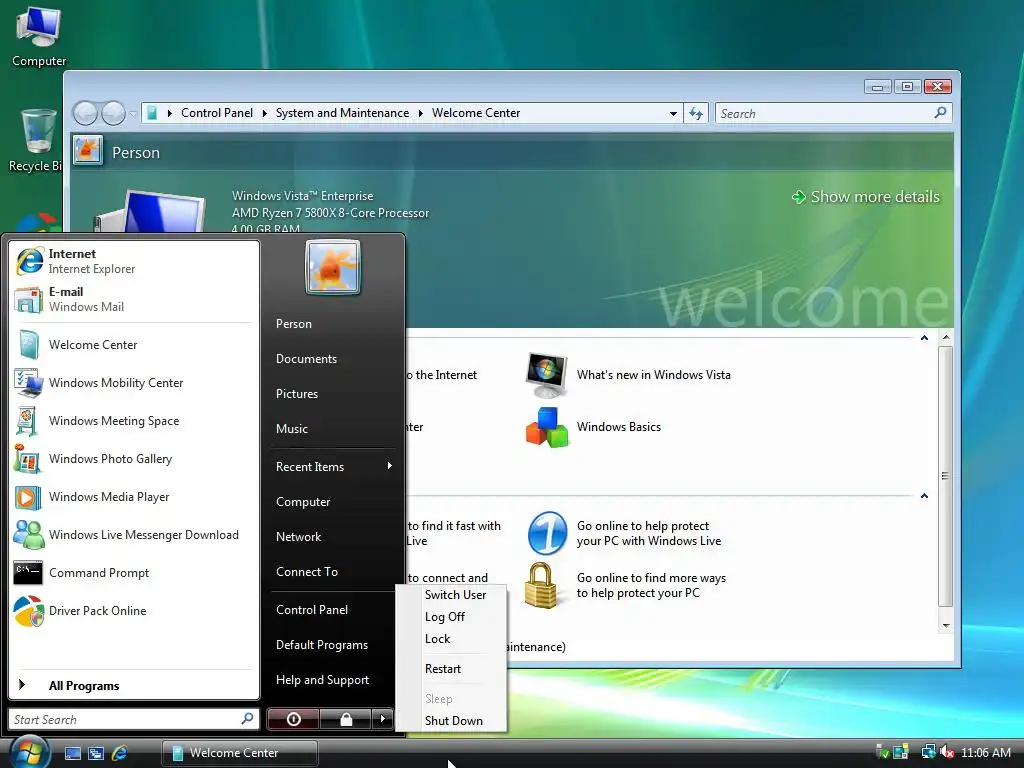Click the network tray icon
The width and height of the screenshot is (1024, 768).
click(927, 752)
